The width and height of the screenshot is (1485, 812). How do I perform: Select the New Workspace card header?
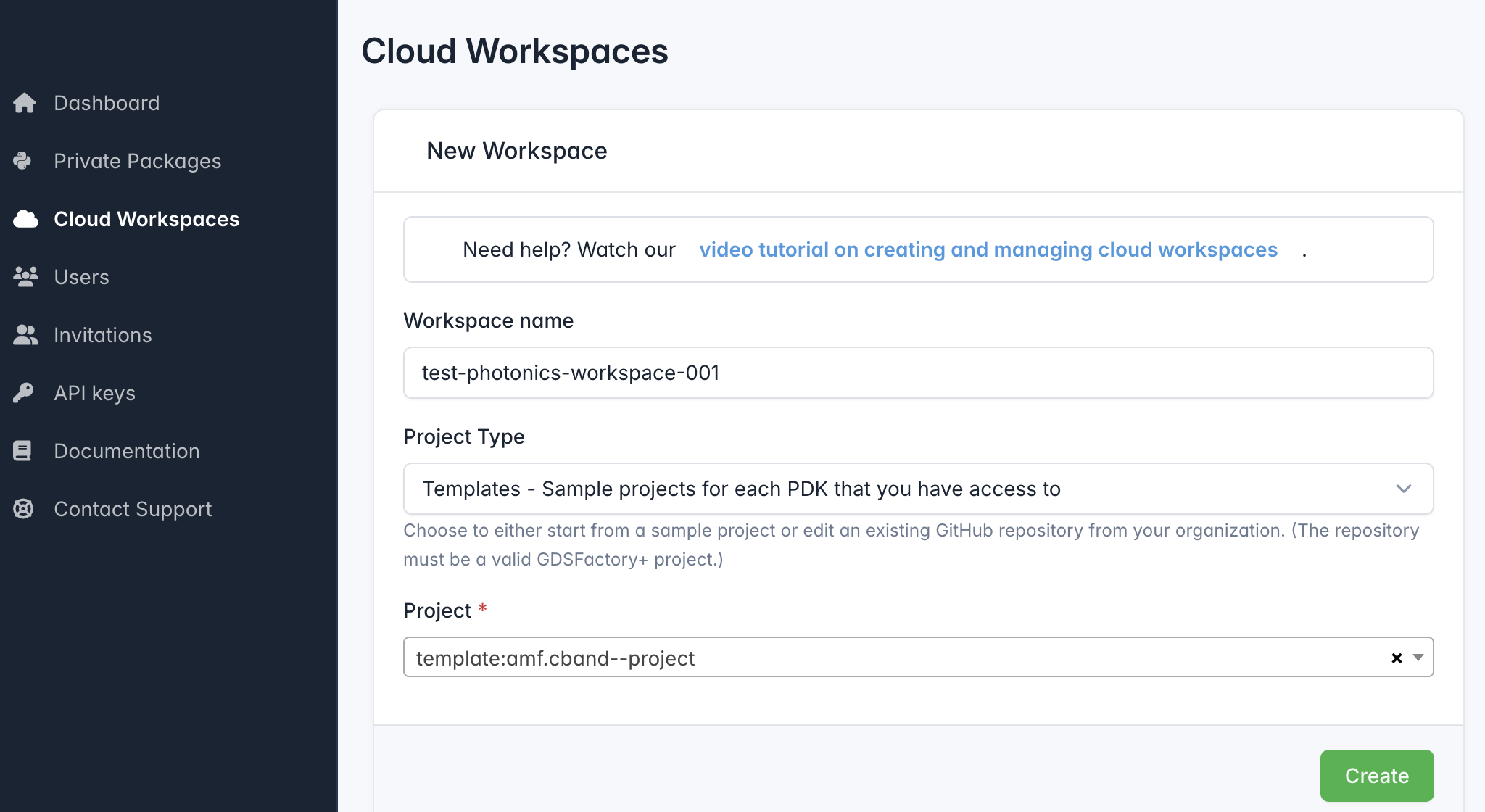(x=517, y=150)
